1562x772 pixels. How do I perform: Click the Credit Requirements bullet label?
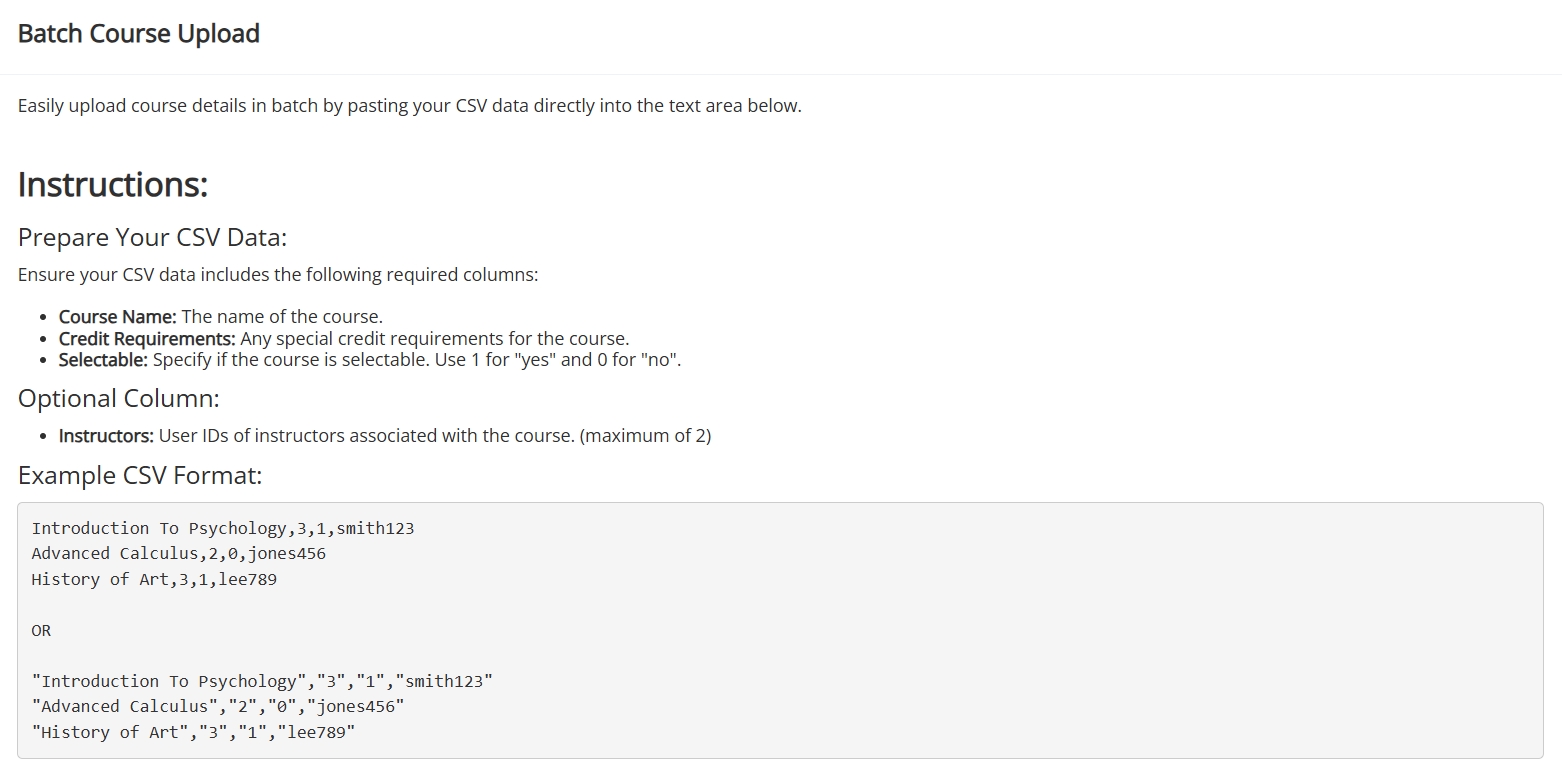click(147, 338)
